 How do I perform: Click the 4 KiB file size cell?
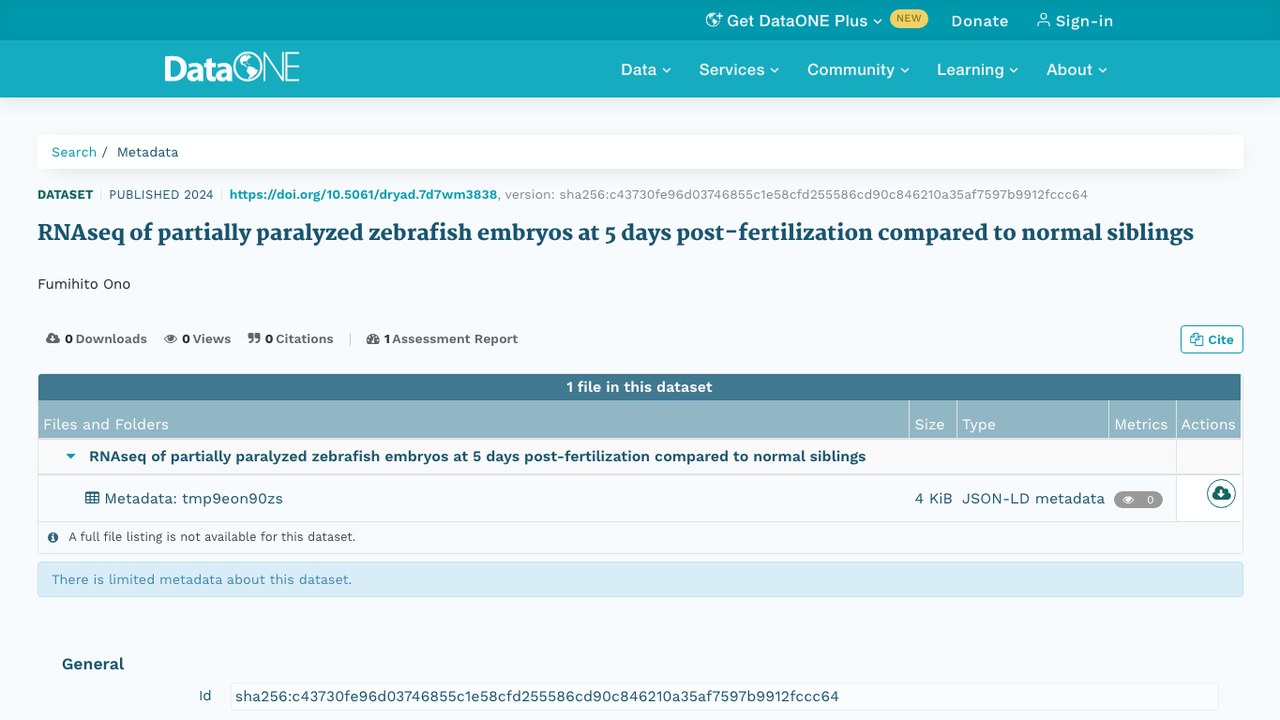(933, 498)
